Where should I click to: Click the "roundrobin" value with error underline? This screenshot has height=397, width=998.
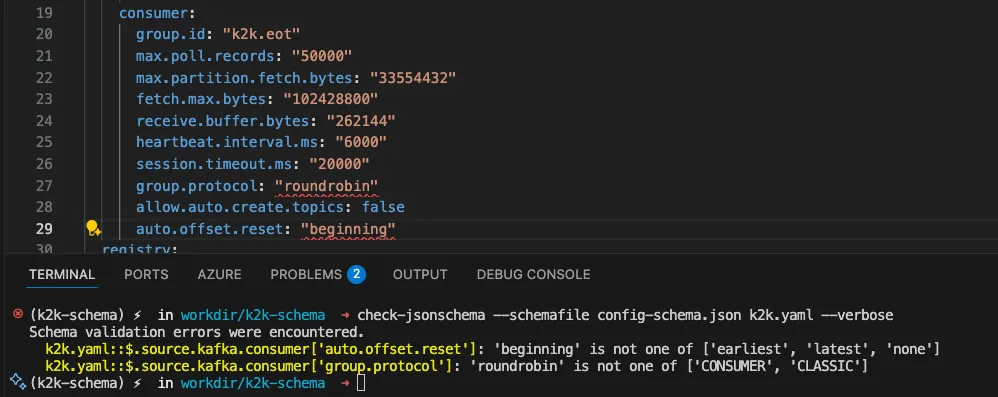pos(327,186)
